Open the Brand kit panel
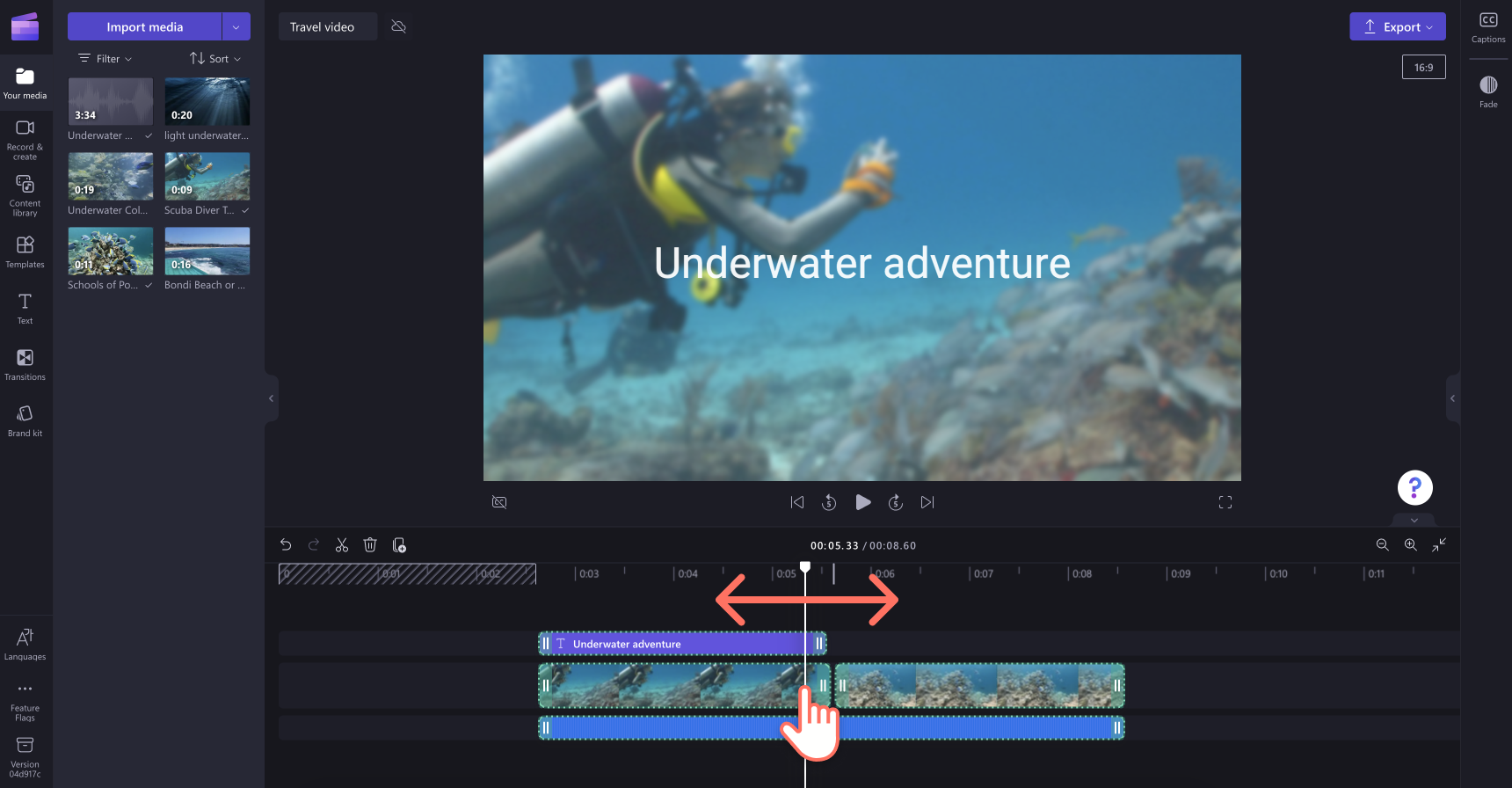Viewport: 1512px width, 788px height. pyautogui.click(x=25, y=420)
